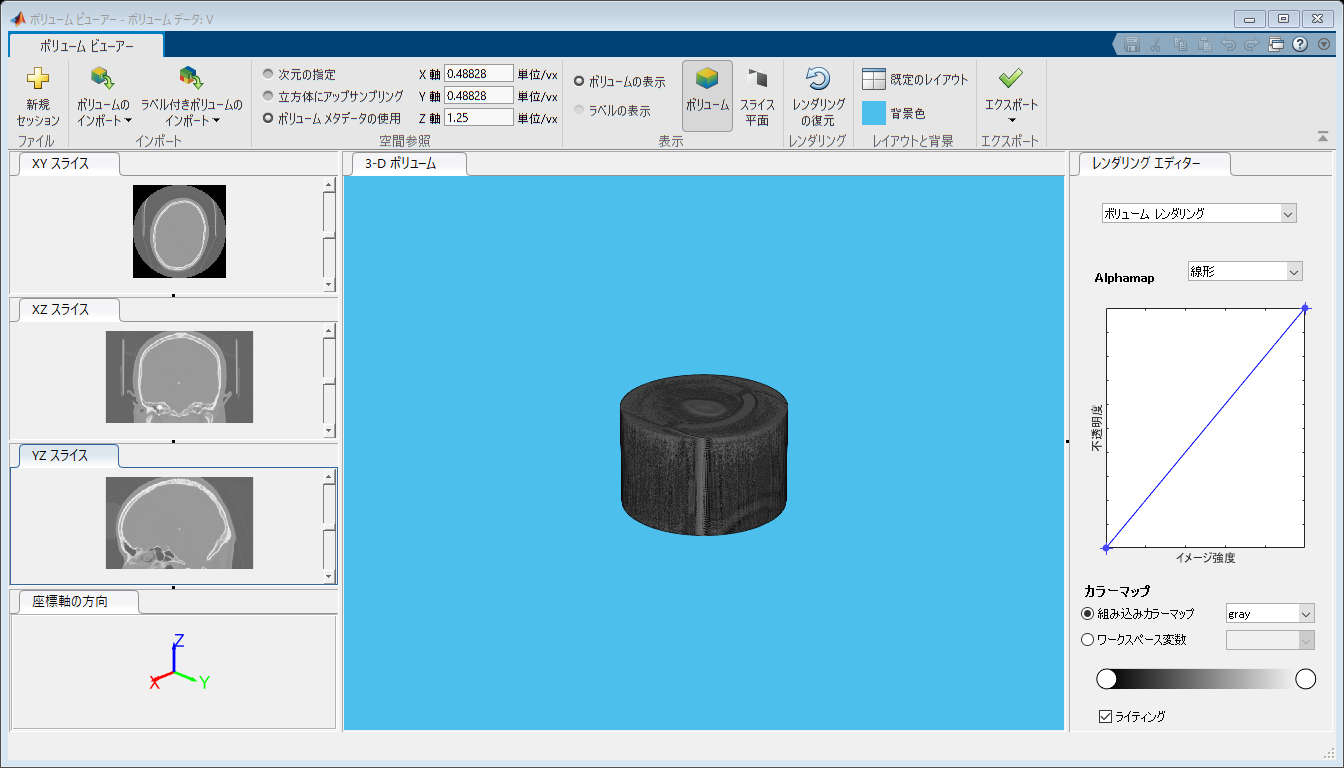Screen dimensions: 1344x768
Task: Select the ボリューム cube view icon
Action: [x=707, y=79]
